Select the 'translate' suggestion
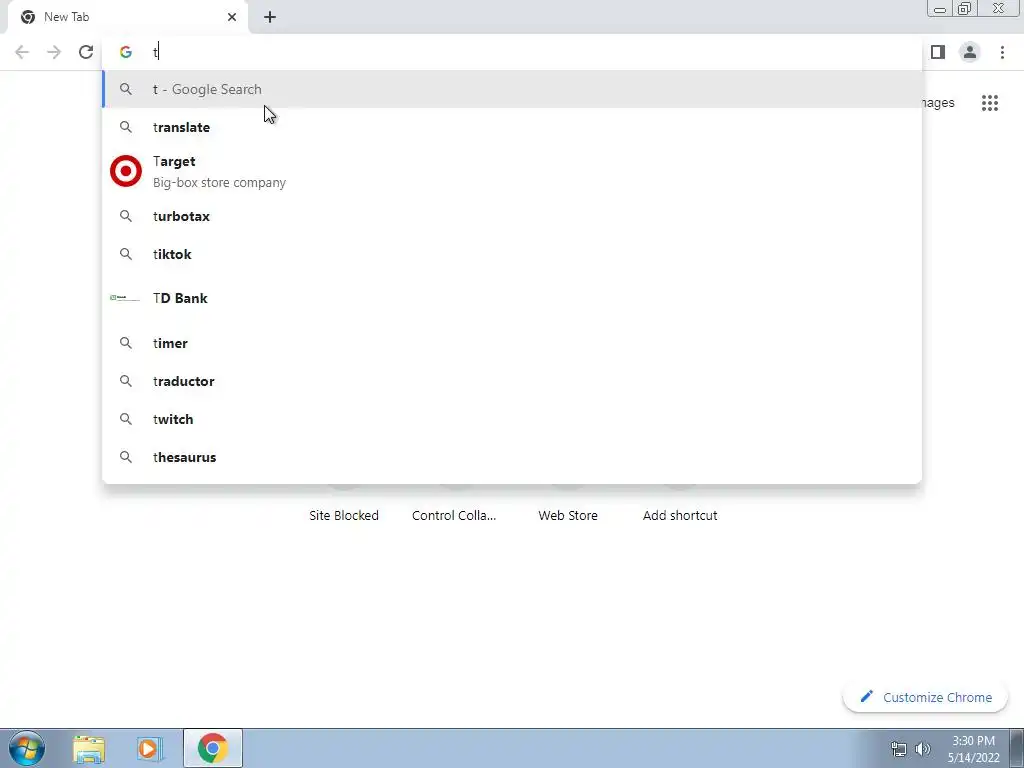 click(x=512, y=127)
